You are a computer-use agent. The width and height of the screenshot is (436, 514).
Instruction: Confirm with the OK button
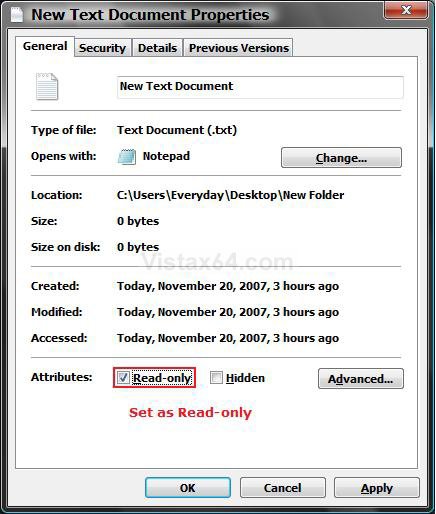point(188,488)
